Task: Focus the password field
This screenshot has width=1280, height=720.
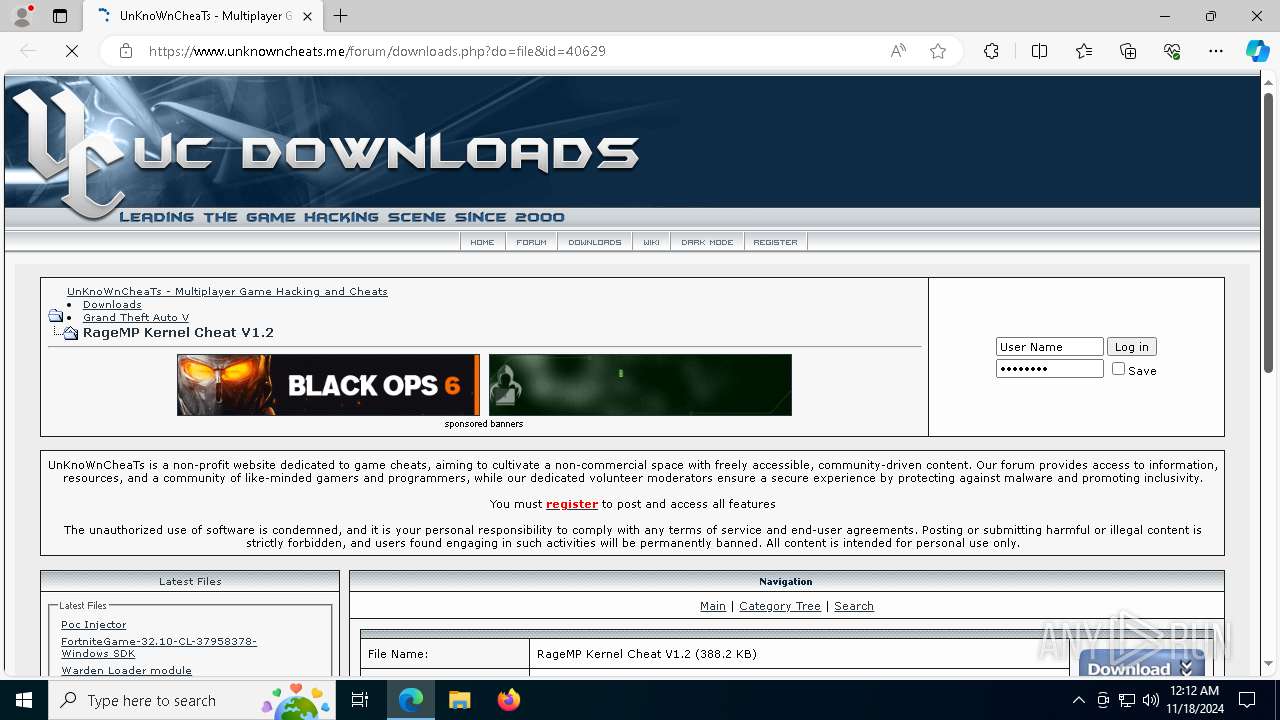Action: pyautogui.click(x=1049, y=369)
